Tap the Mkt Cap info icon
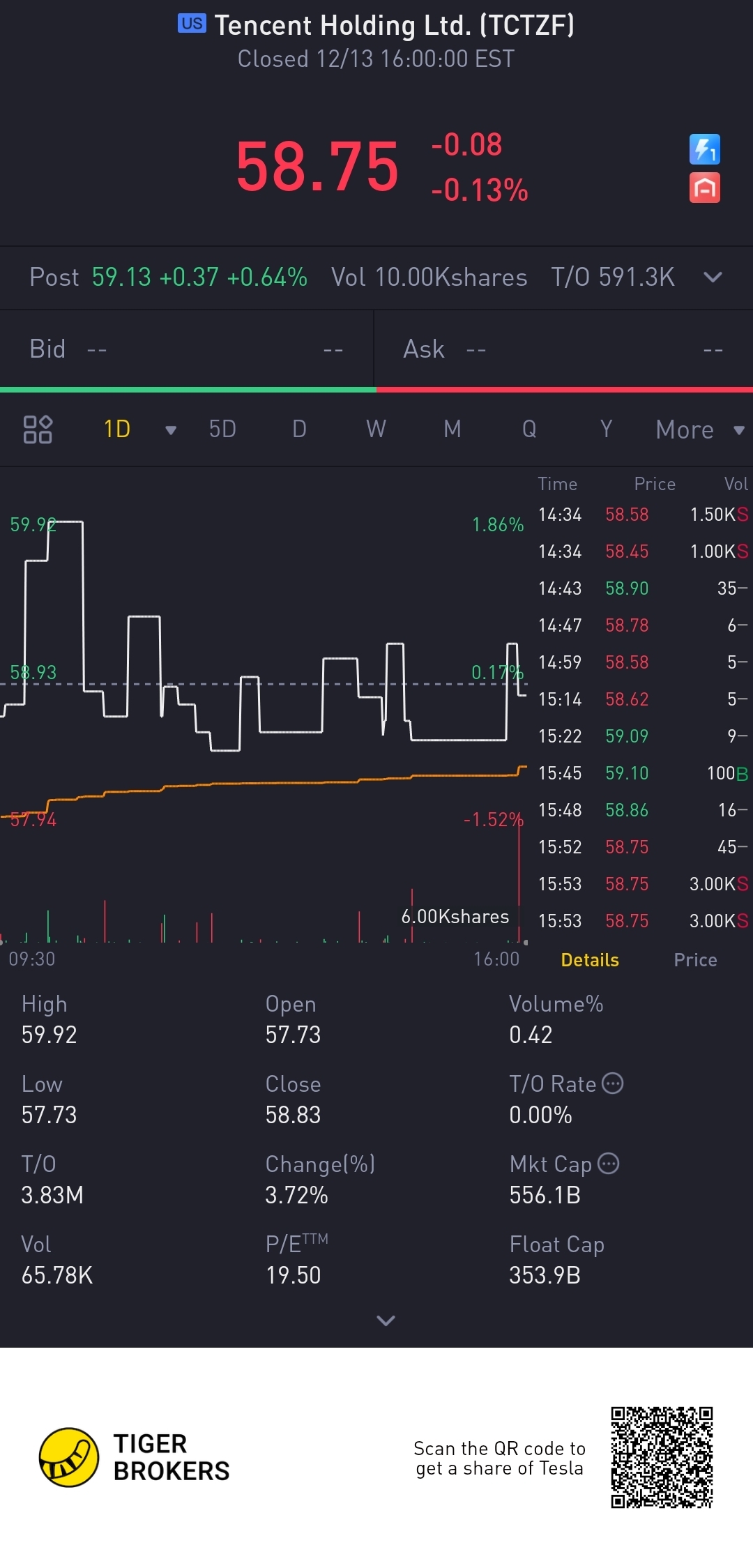The image size is (753, 1568). (x=609, y=1164)
